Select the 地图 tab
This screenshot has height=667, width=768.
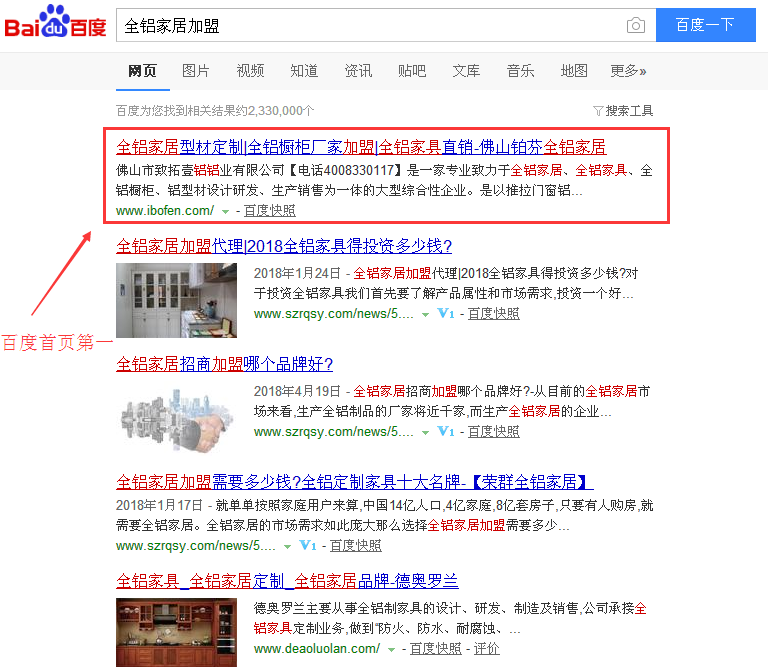pyautogui.click(x=574, y=71)
